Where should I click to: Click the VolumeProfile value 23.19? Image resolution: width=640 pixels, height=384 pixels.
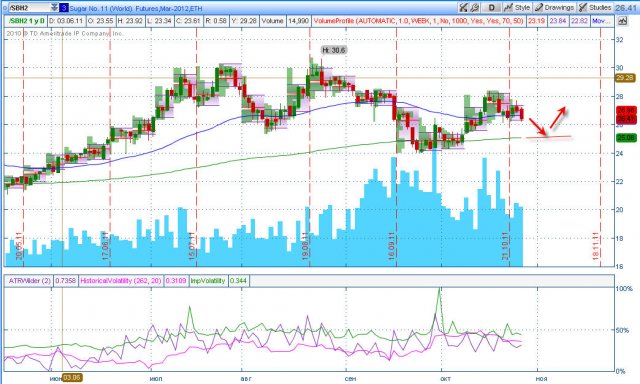click(x=536, y=21)
